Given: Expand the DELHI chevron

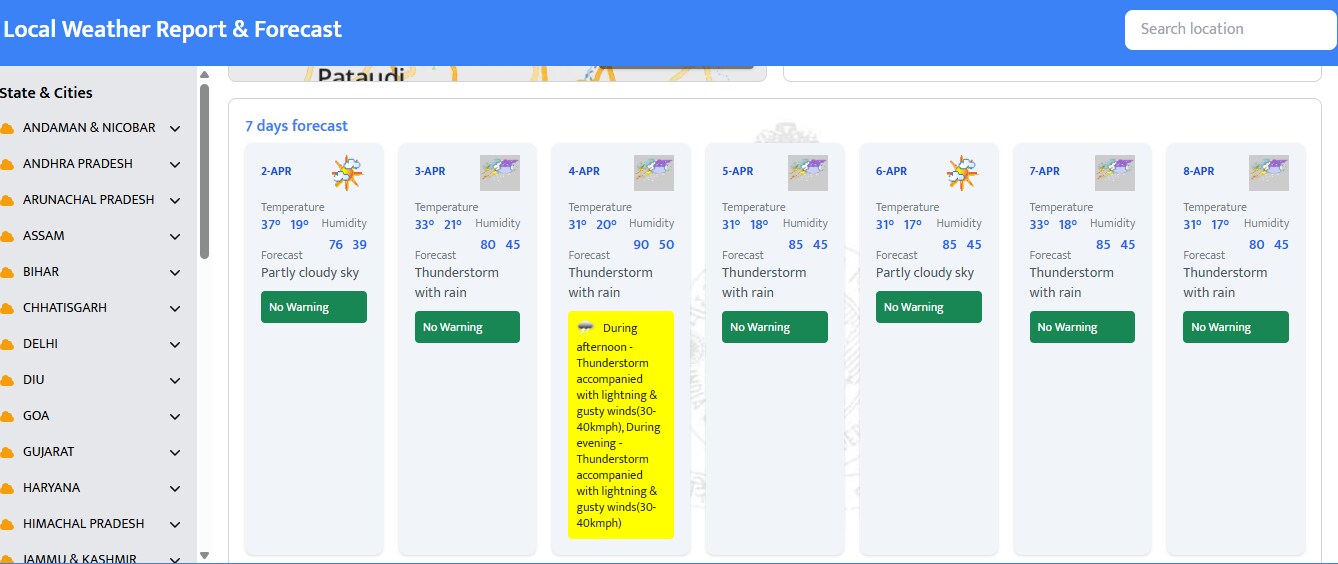Looking at the screenshot, I should point(175,345).
